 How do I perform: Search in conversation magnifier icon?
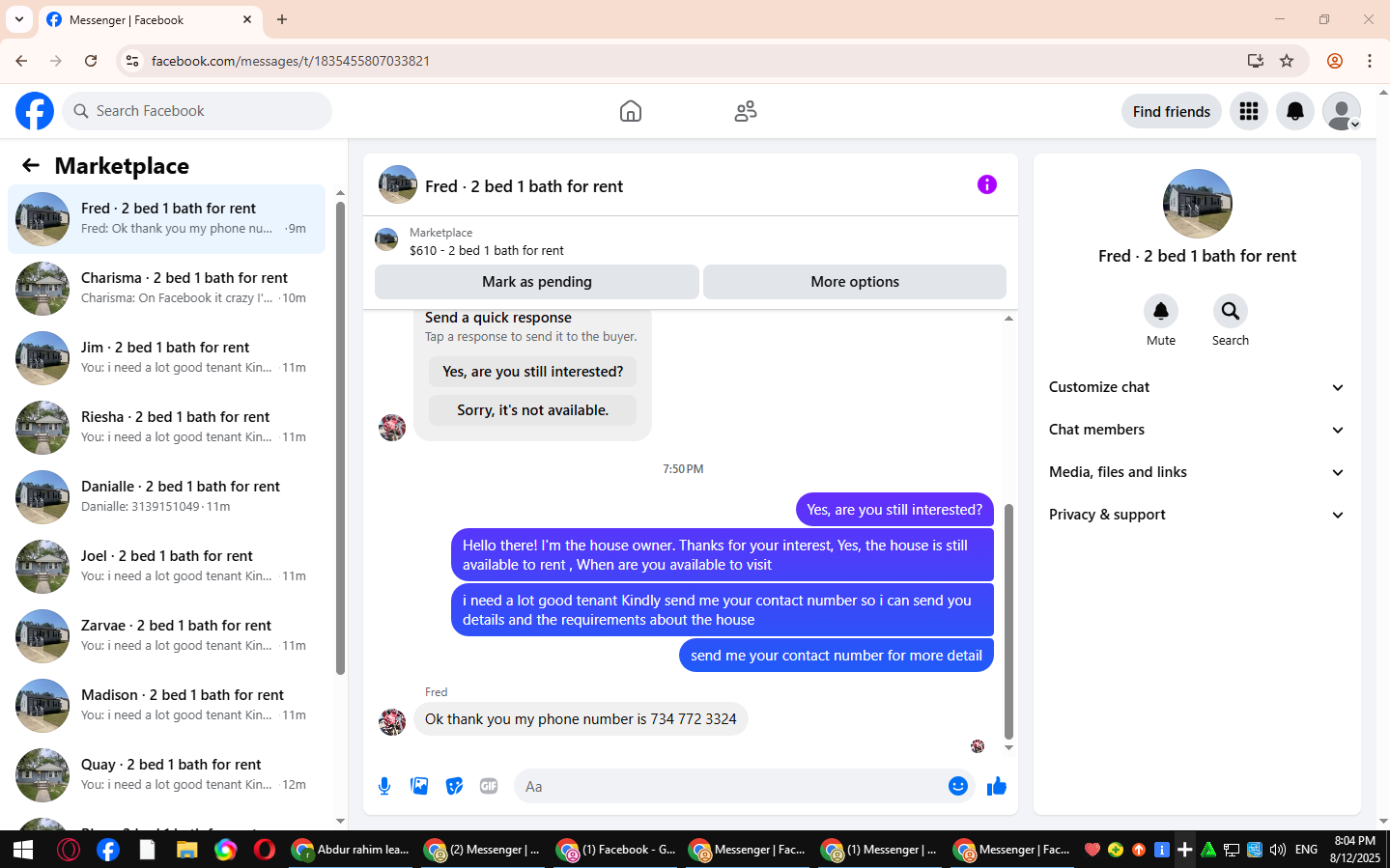(1230, 311)
